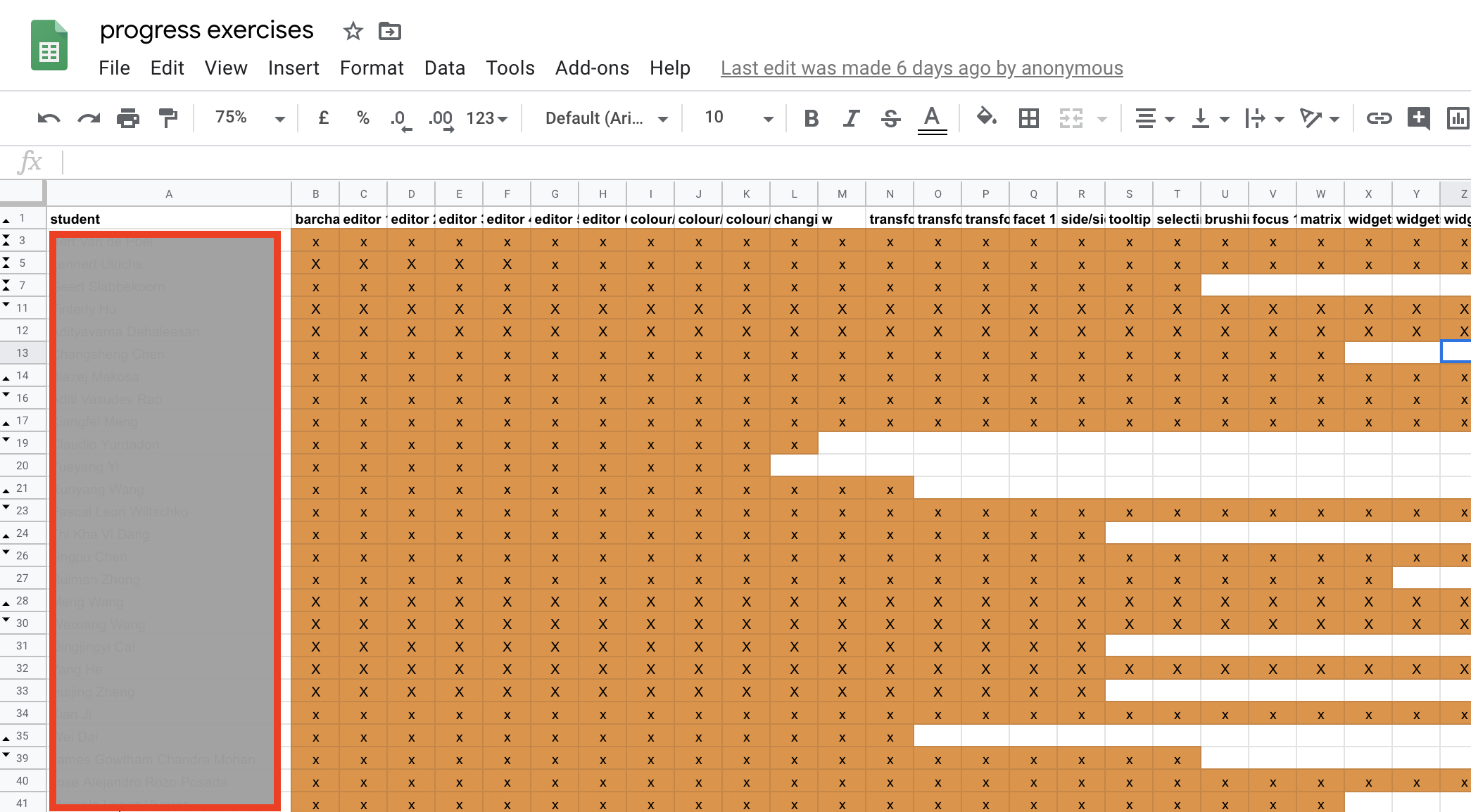Activate the Paint format tool
This screenshot has width=1471, height=812.
[x=168, y=118]
